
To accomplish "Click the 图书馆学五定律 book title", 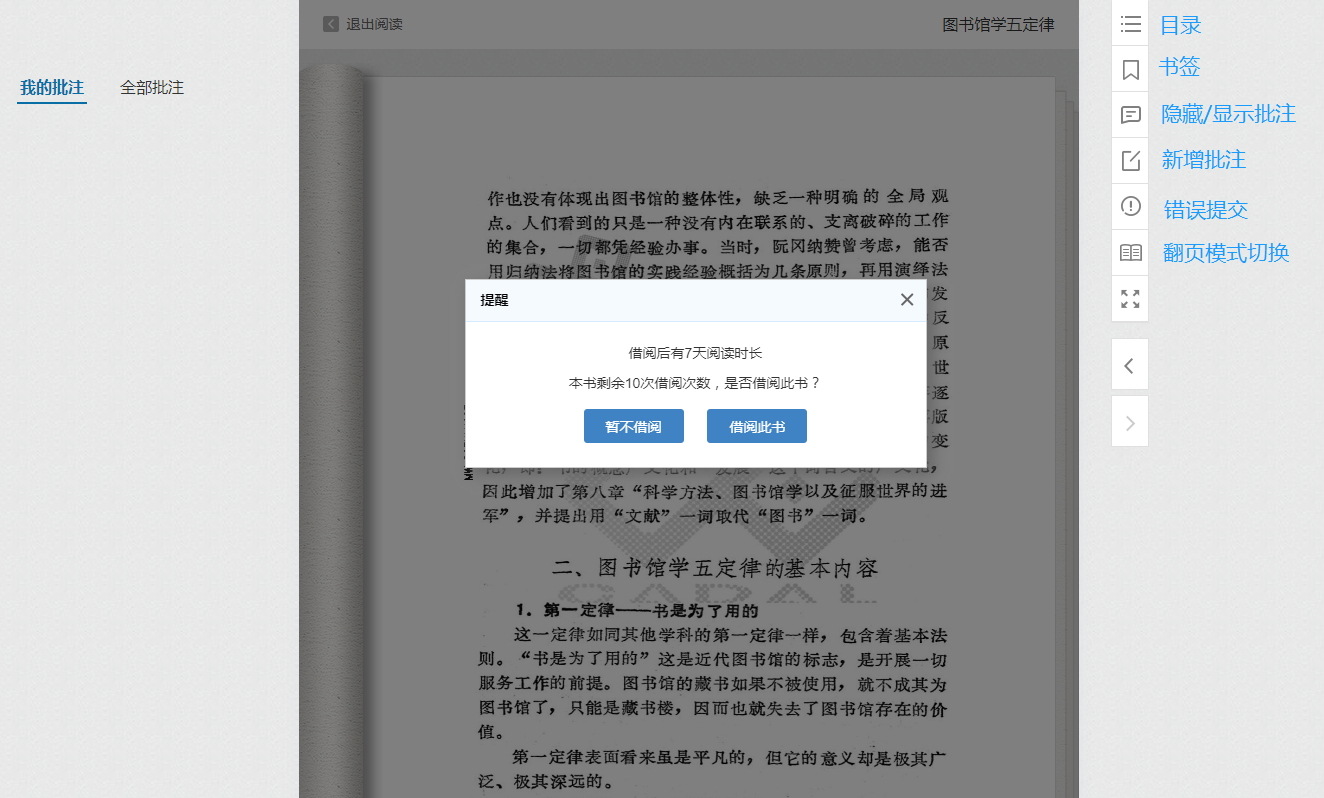I will pyautogui.click(x=998, y=24).
